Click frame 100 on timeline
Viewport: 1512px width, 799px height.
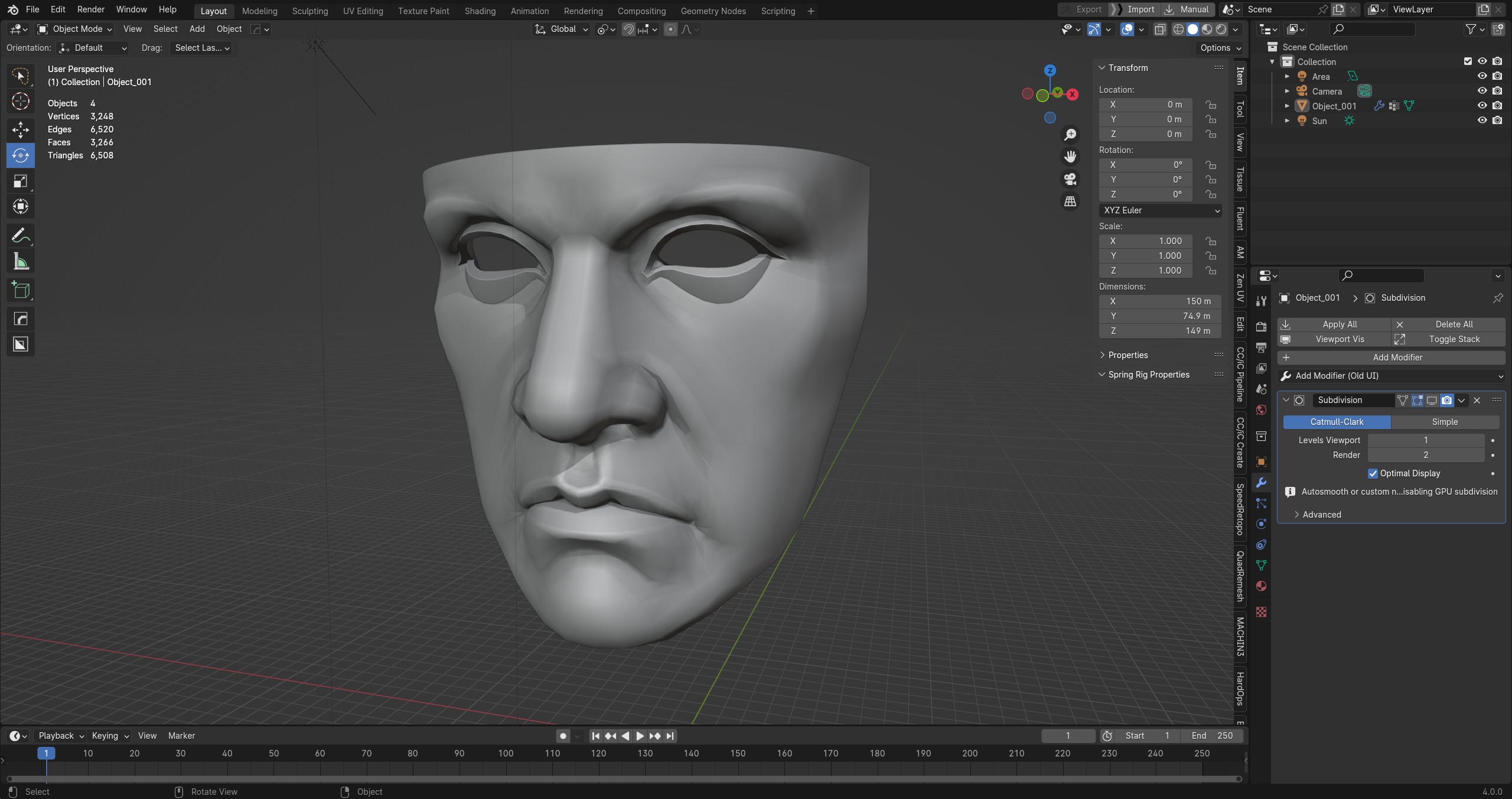coord(506,753)
